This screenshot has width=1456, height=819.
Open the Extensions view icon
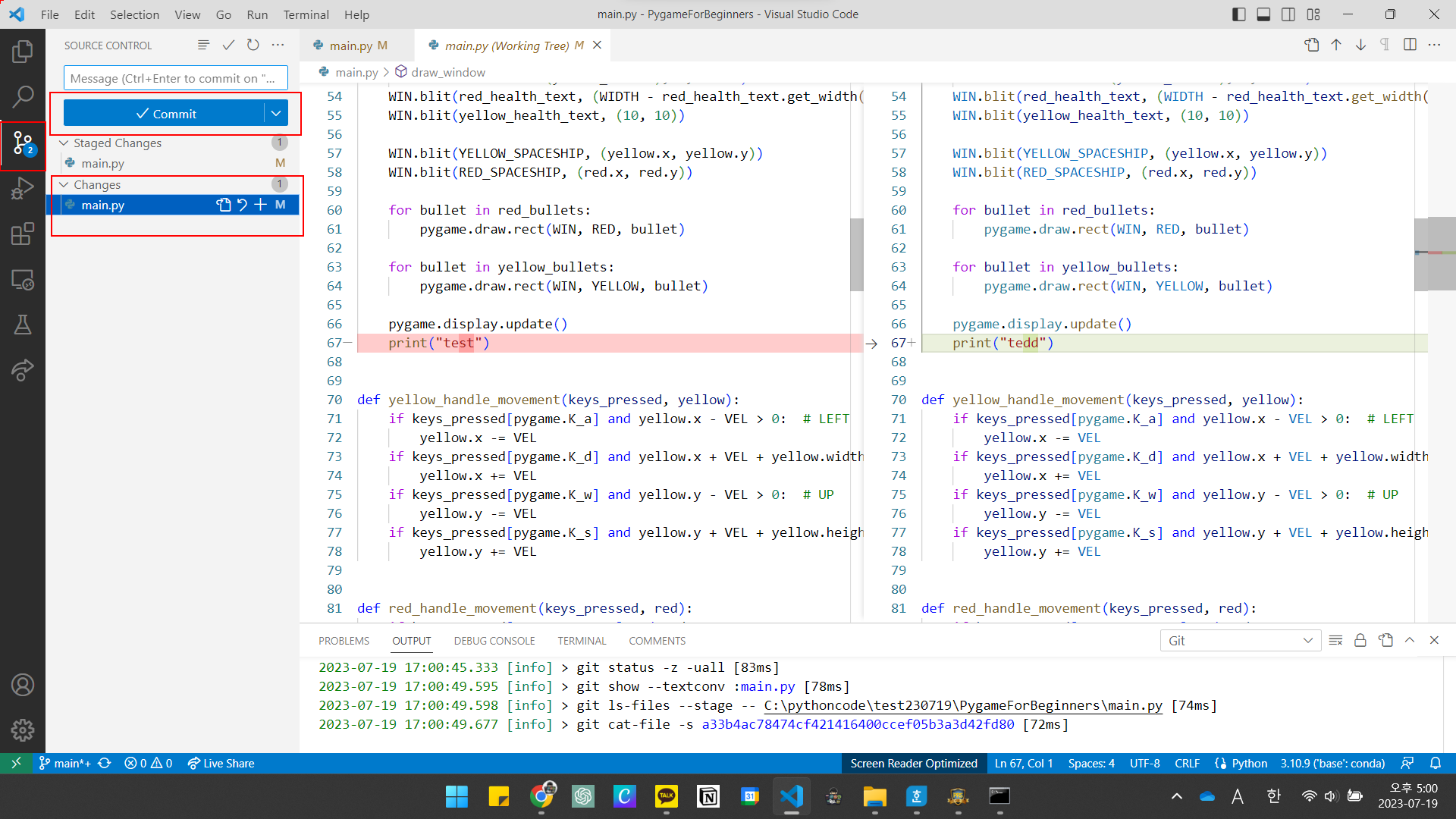(x=23, y=234)
